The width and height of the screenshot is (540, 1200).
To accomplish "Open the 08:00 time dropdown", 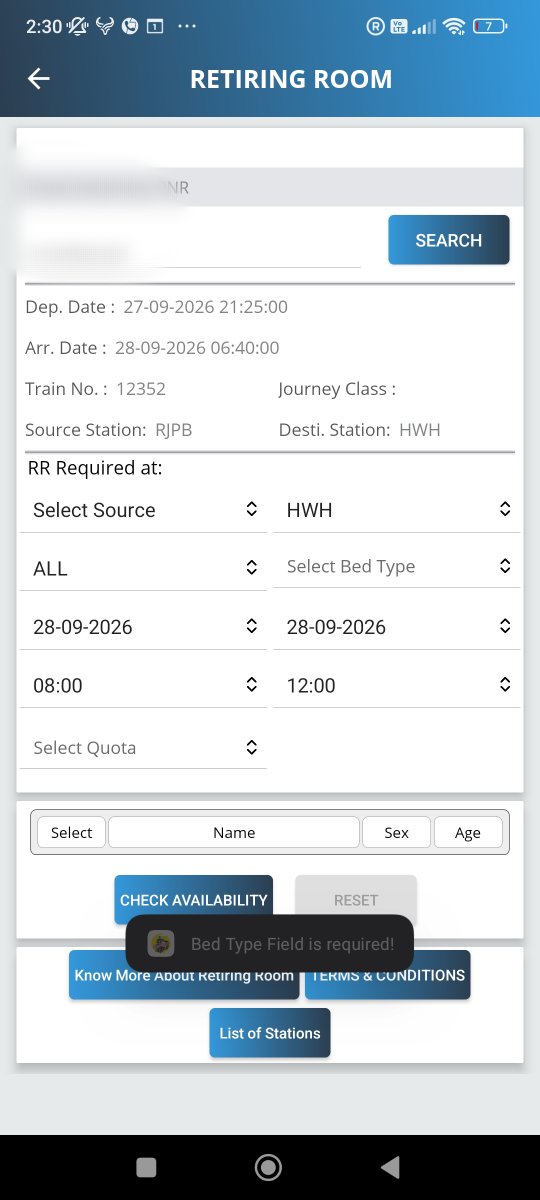I will coord(143,685).
